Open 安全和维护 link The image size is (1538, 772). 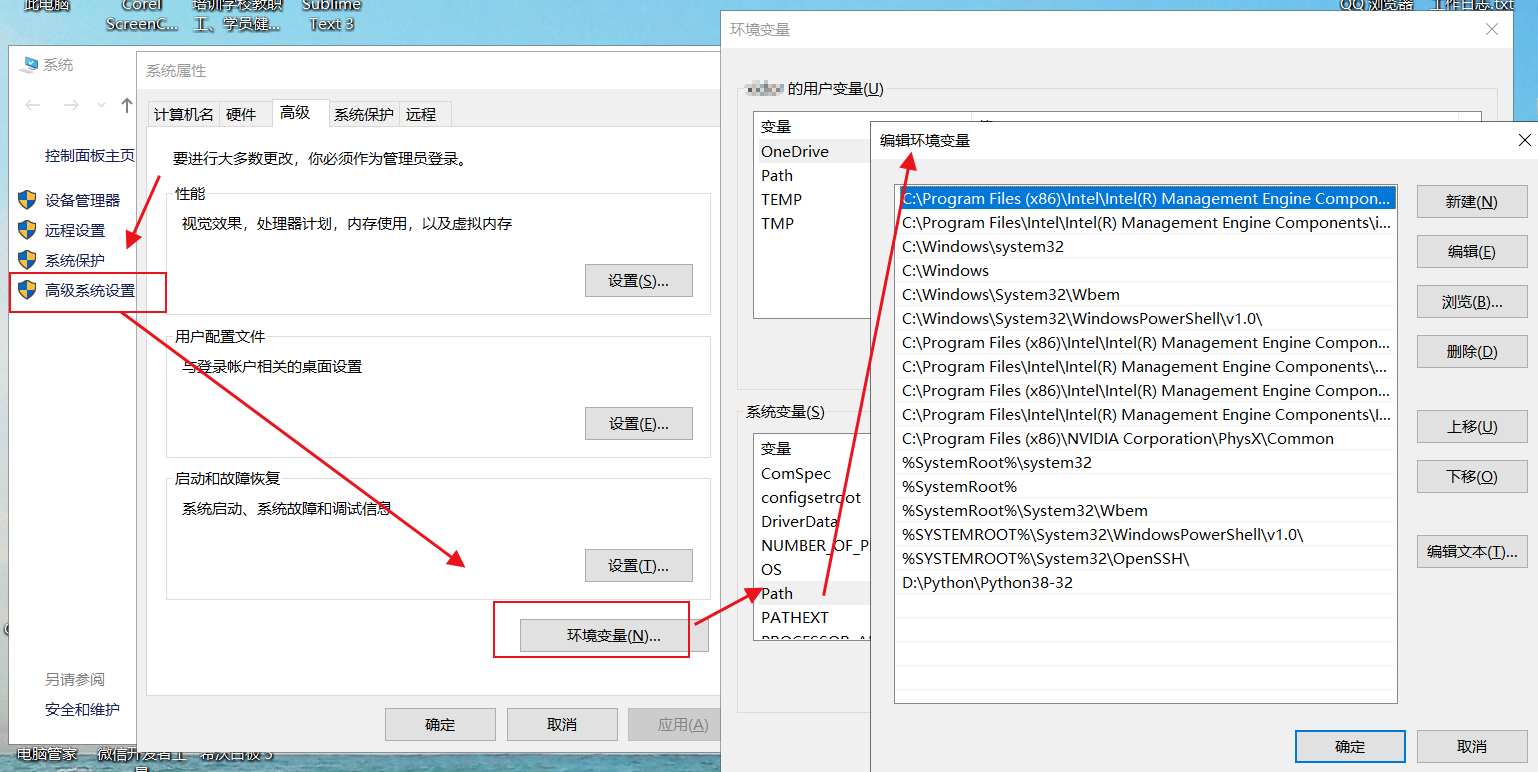pyautogui.click(x=82, y=709)
